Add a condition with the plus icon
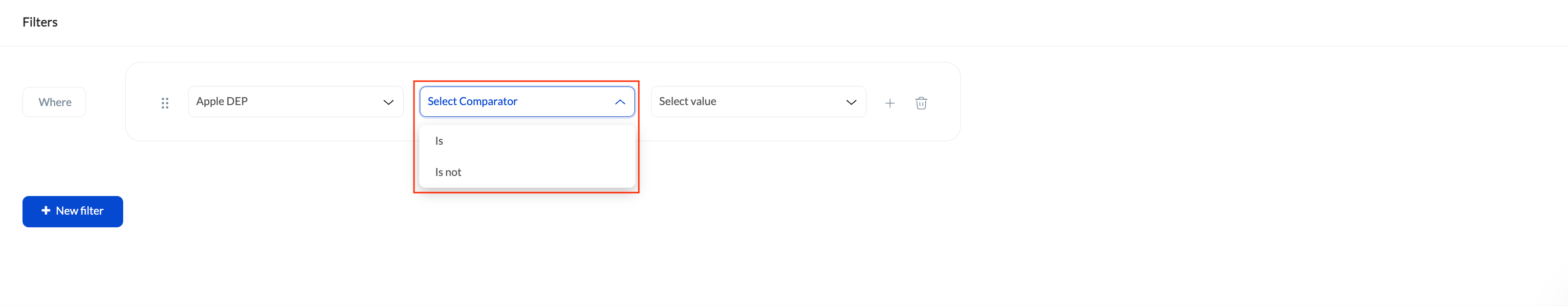 pyautogui.click(x=889, y=103)
